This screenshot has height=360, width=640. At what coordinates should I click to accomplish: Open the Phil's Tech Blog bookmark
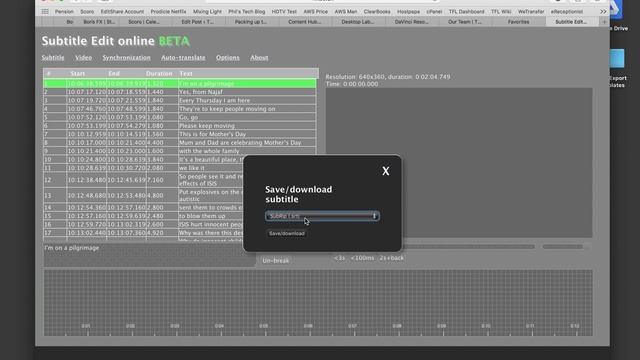(x=247, y=11)
